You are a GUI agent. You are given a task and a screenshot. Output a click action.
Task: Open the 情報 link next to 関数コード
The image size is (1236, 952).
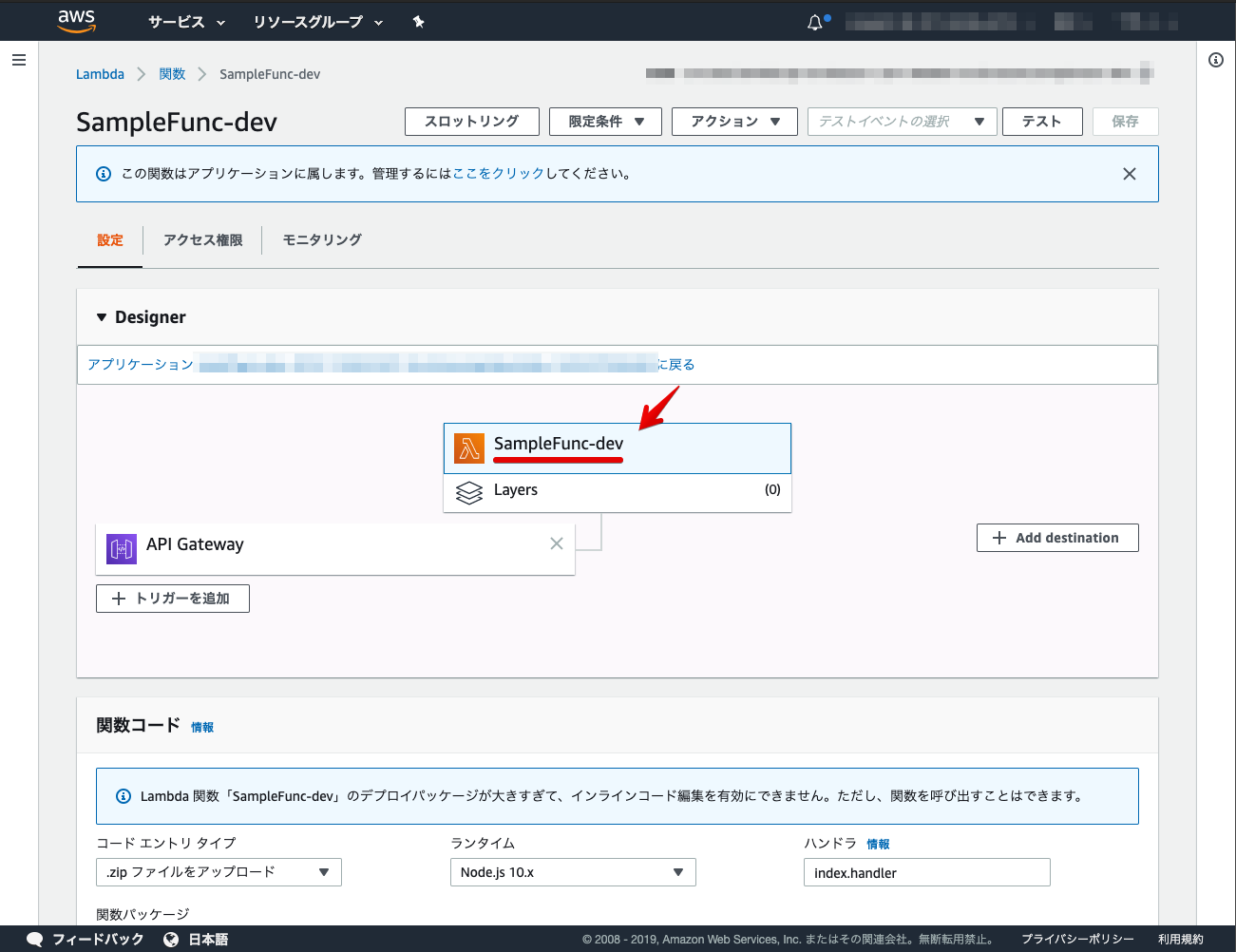click(x=202, y=728)
